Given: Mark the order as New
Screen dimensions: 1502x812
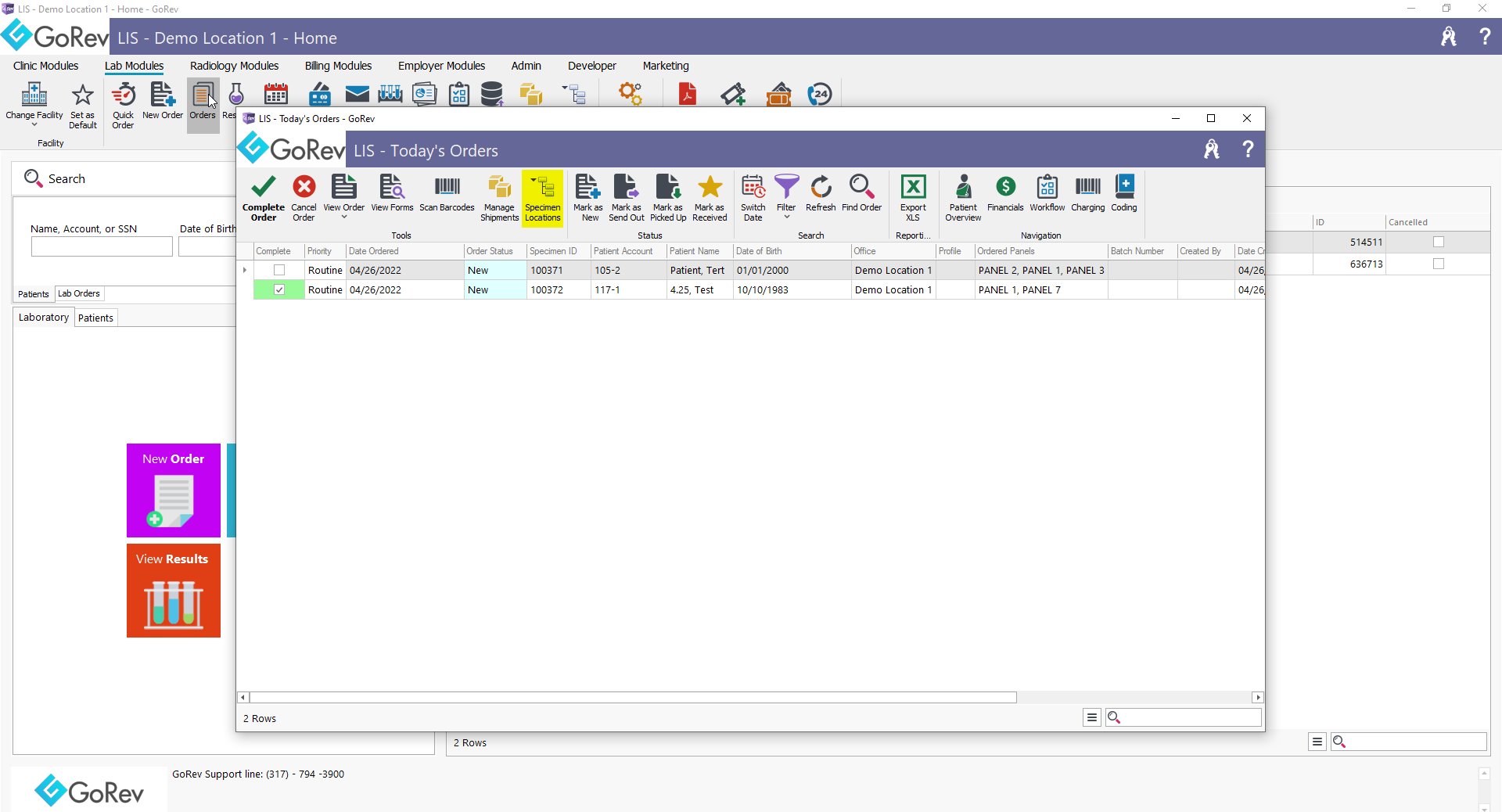Looking at the screenshot, I should pyautogui.click(x=588, y=198).
